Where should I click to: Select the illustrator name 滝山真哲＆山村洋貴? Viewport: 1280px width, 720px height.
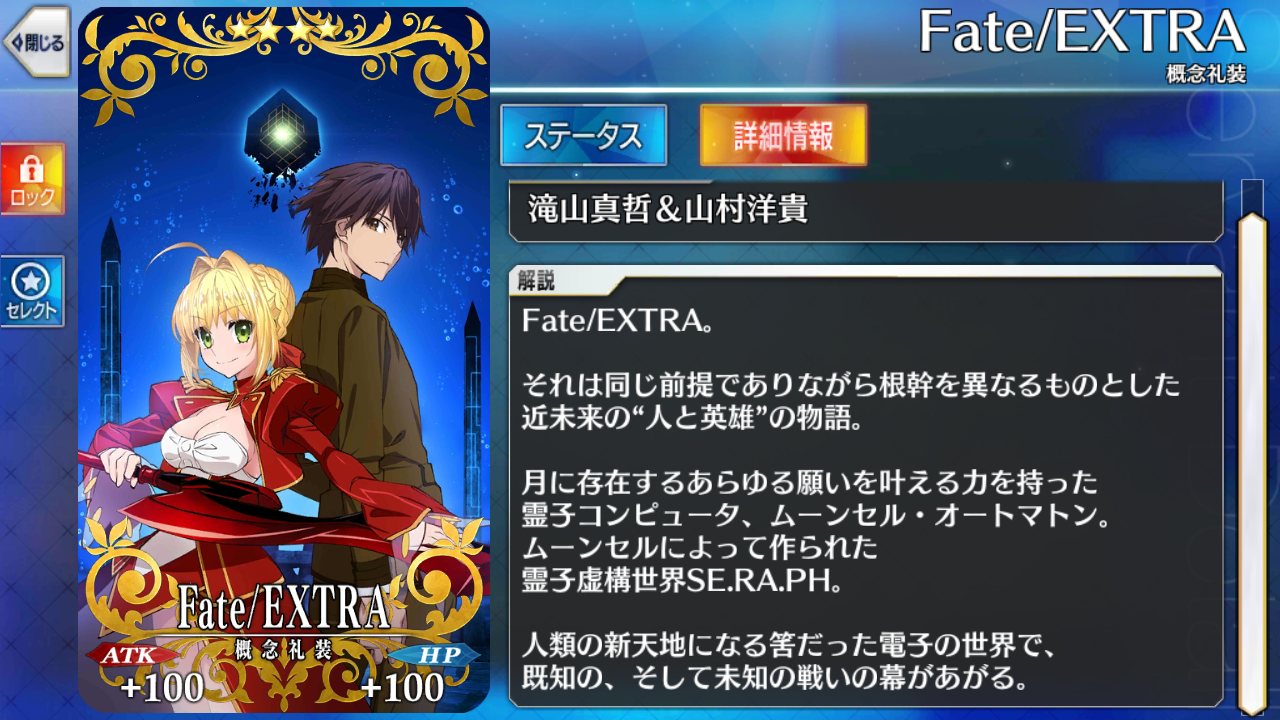667,210
